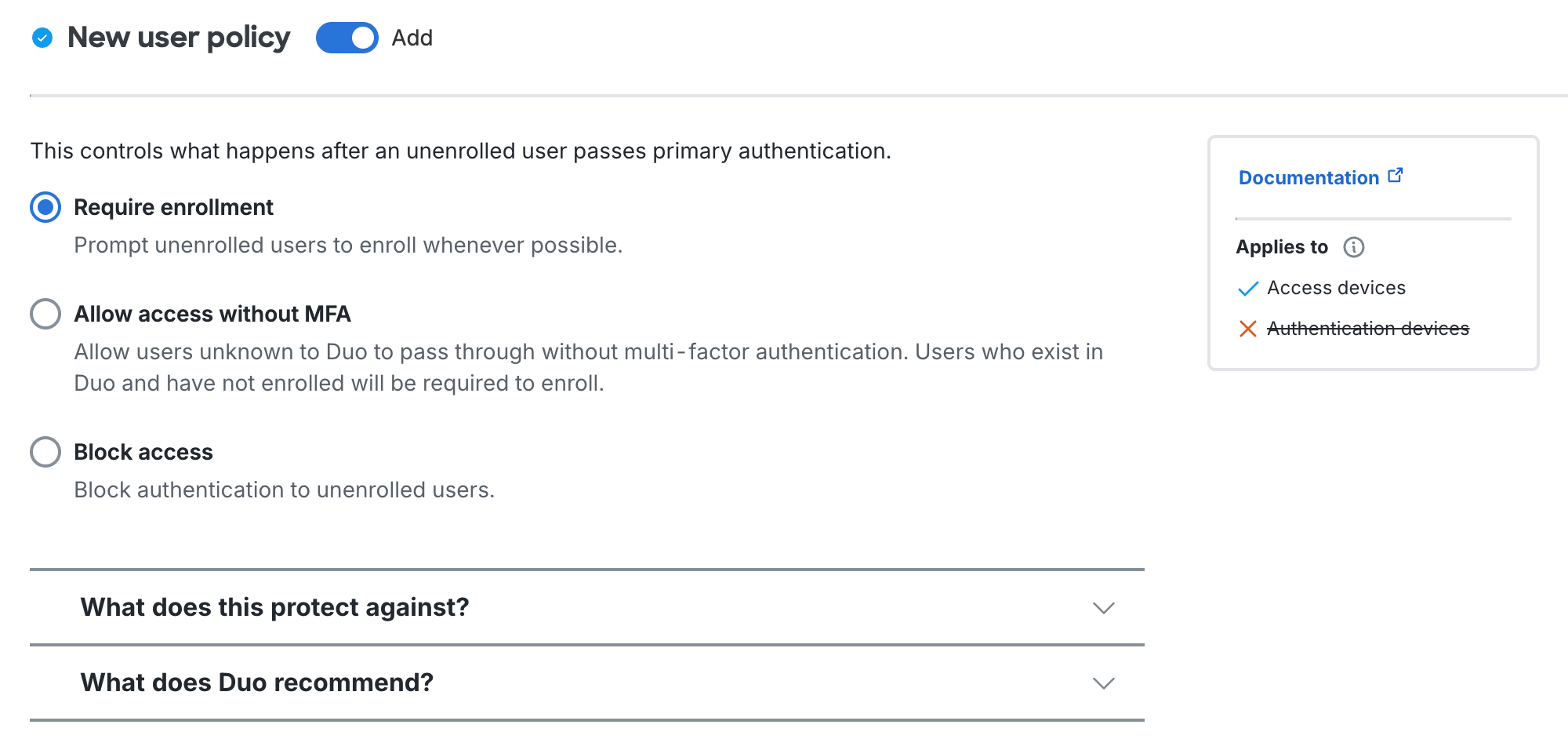
Task: Click the Applies to panel header
Action: point(1281,247)
